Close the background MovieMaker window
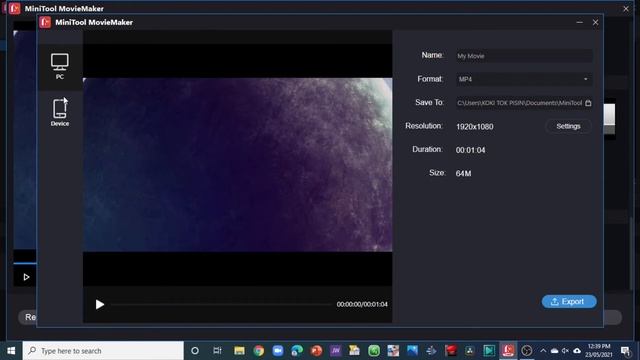Image resolution: width=640 pixels, height=360 pixels. tap(626, 9)
